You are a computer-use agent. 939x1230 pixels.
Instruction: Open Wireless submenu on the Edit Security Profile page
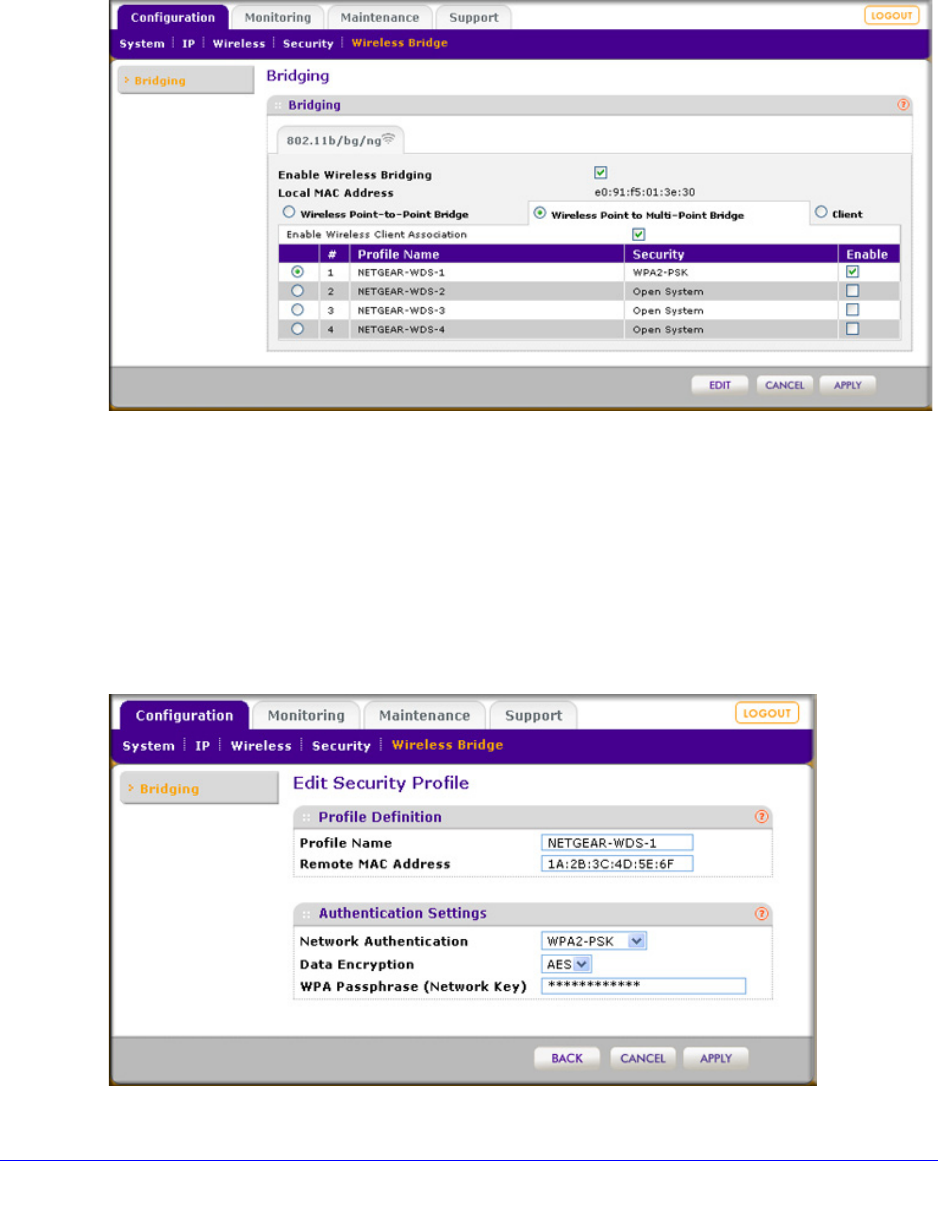coord(261,746)
